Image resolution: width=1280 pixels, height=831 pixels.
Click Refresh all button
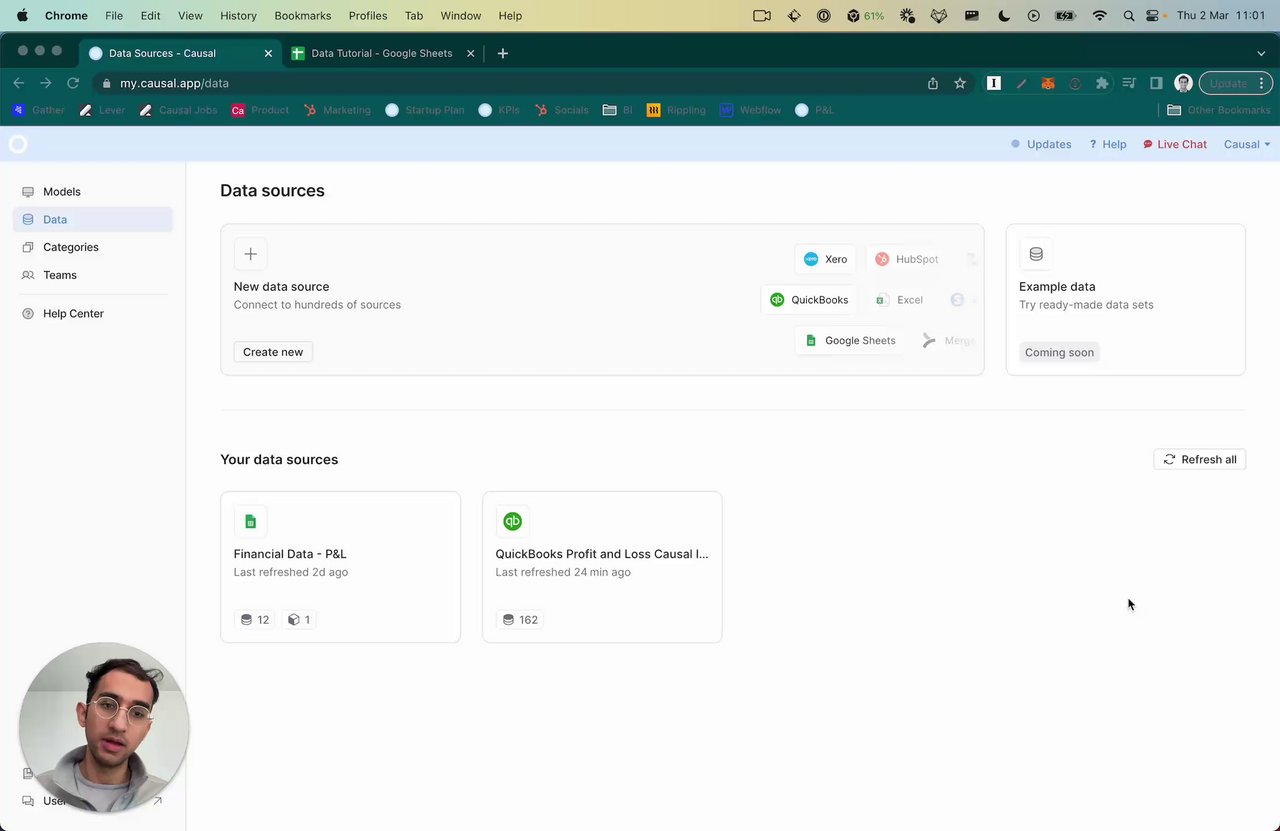[1200, 460]
